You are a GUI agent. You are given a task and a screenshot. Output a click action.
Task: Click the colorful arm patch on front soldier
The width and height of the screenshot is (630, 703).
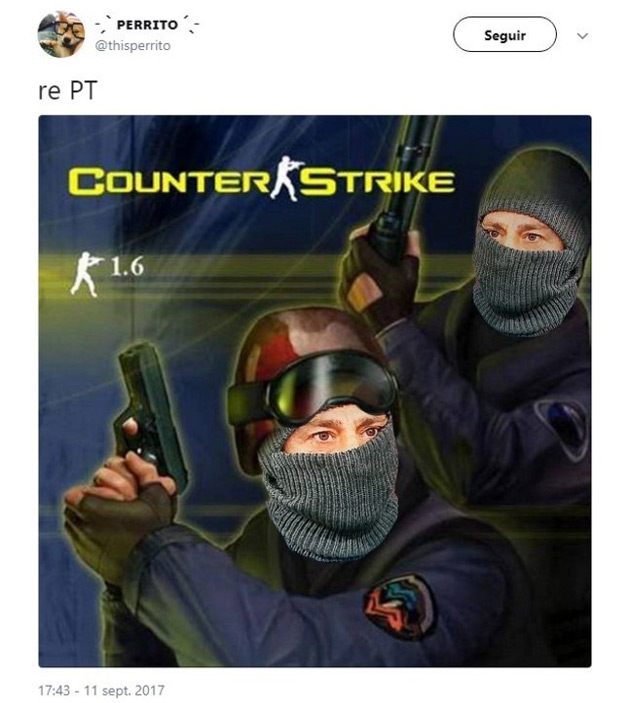point(399,608)
